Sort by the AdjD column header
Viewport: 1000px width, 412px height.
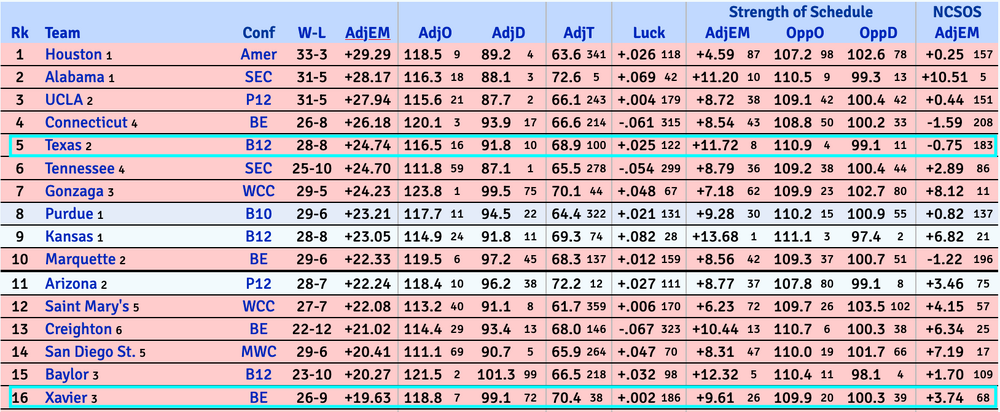[496, 32]
